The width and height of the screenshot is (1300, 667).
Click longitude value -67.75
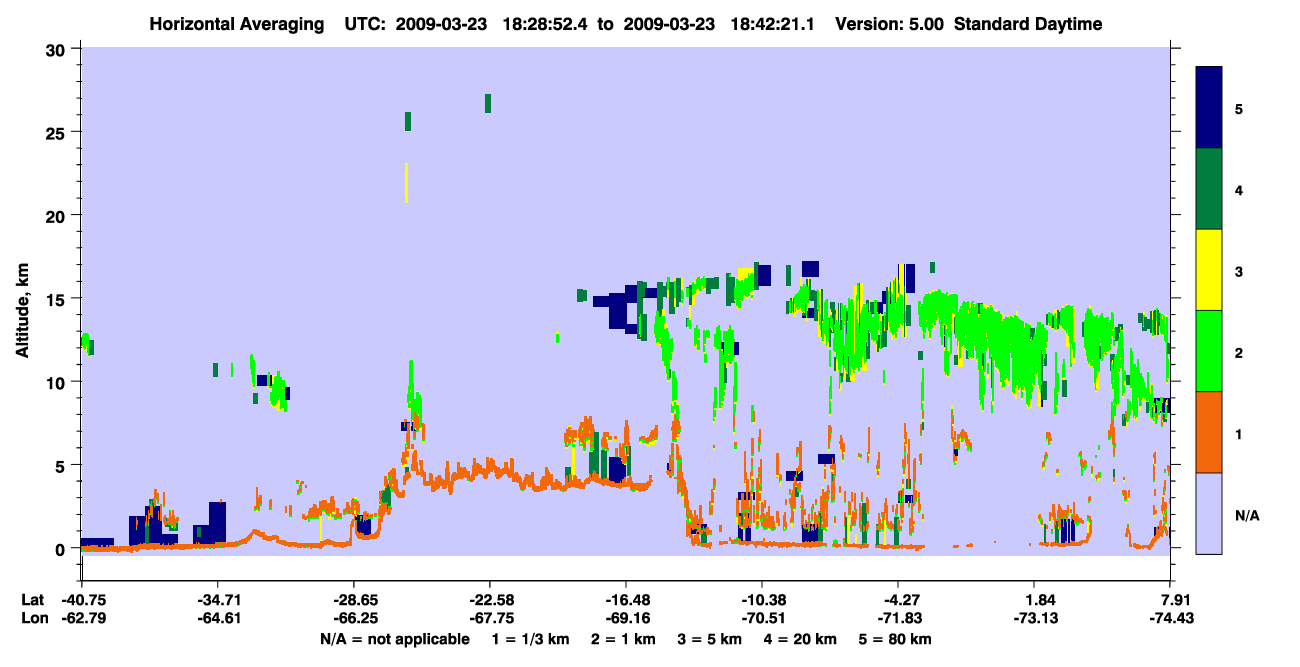tap(490, 618)
